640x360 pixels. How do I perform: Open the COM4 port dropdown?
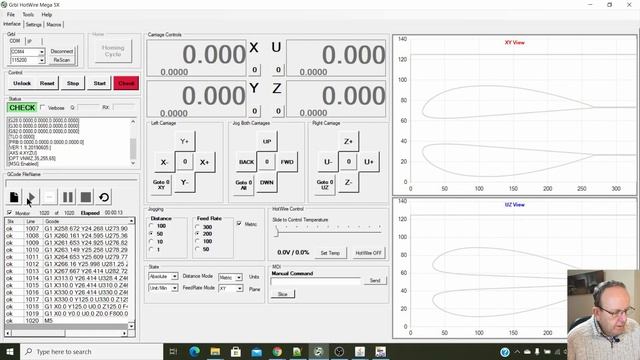pyautogui.click(x=42, y=52)
